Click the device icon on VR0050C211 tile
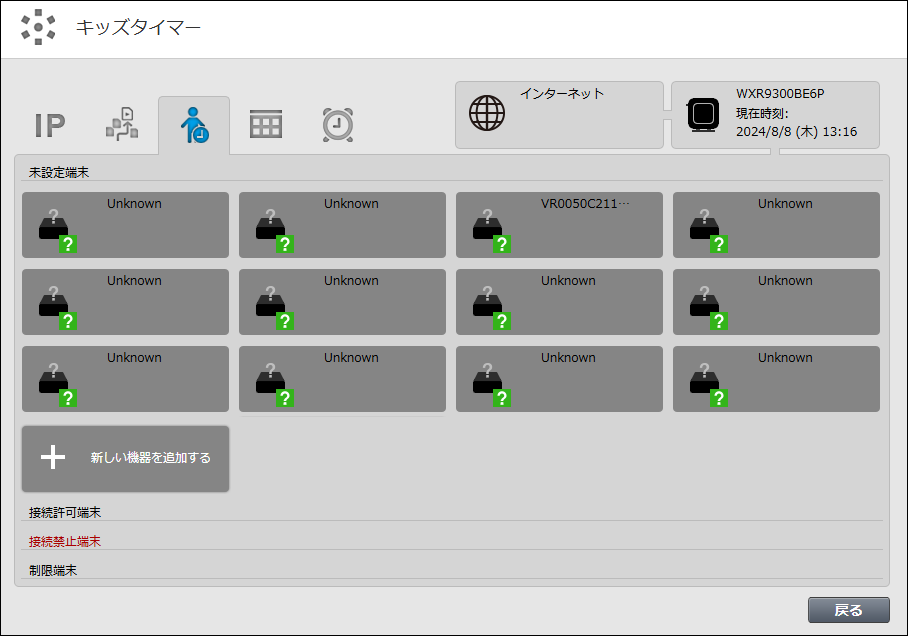The width and height of the screenshot is (908, 636). point(488,227)
